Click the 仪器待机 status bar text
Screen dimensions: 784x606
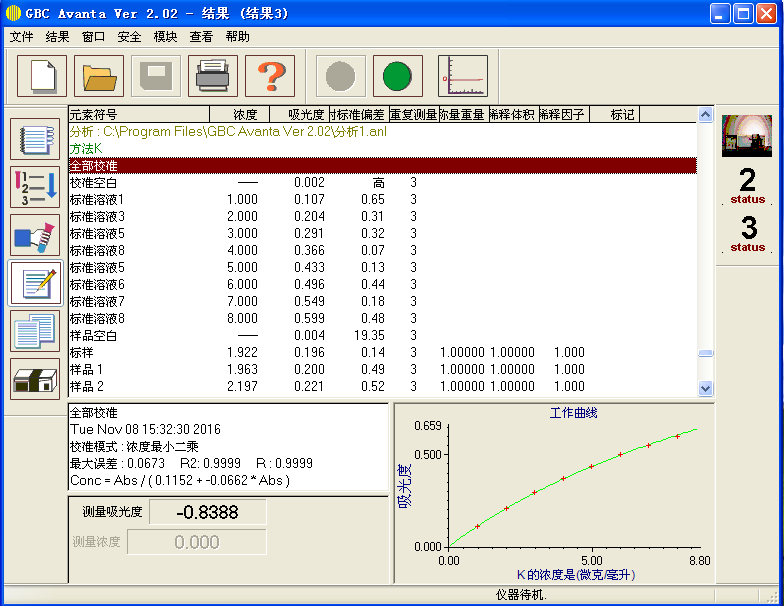521,594
